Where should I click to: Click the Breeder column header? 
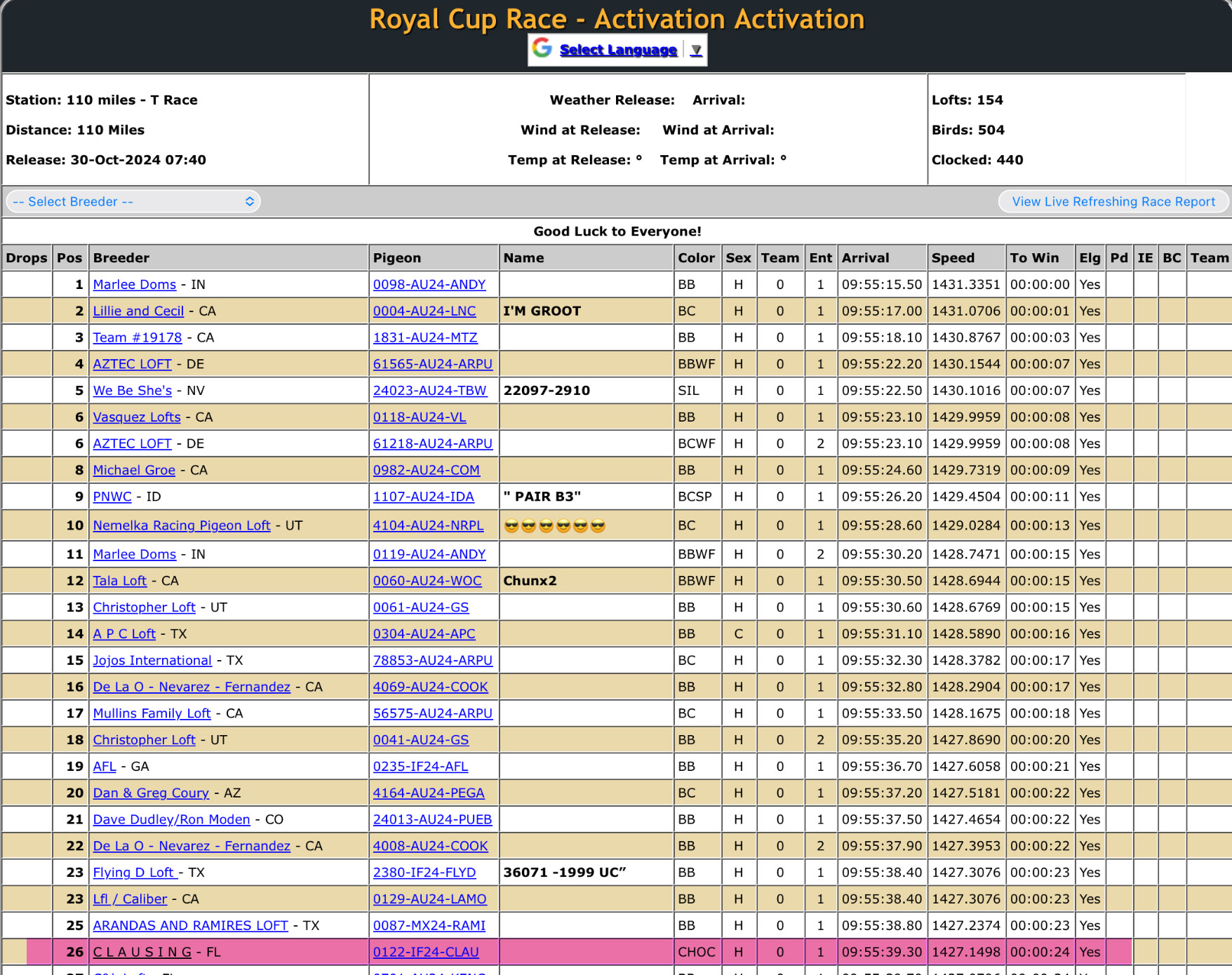[121, 258]
